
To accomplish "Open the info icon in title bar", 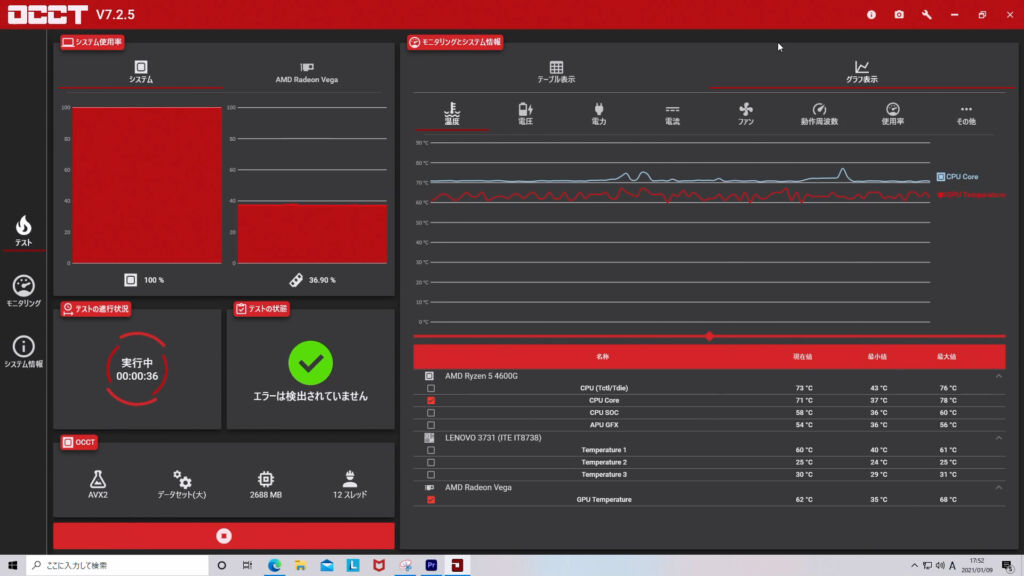I will [871, 14].
